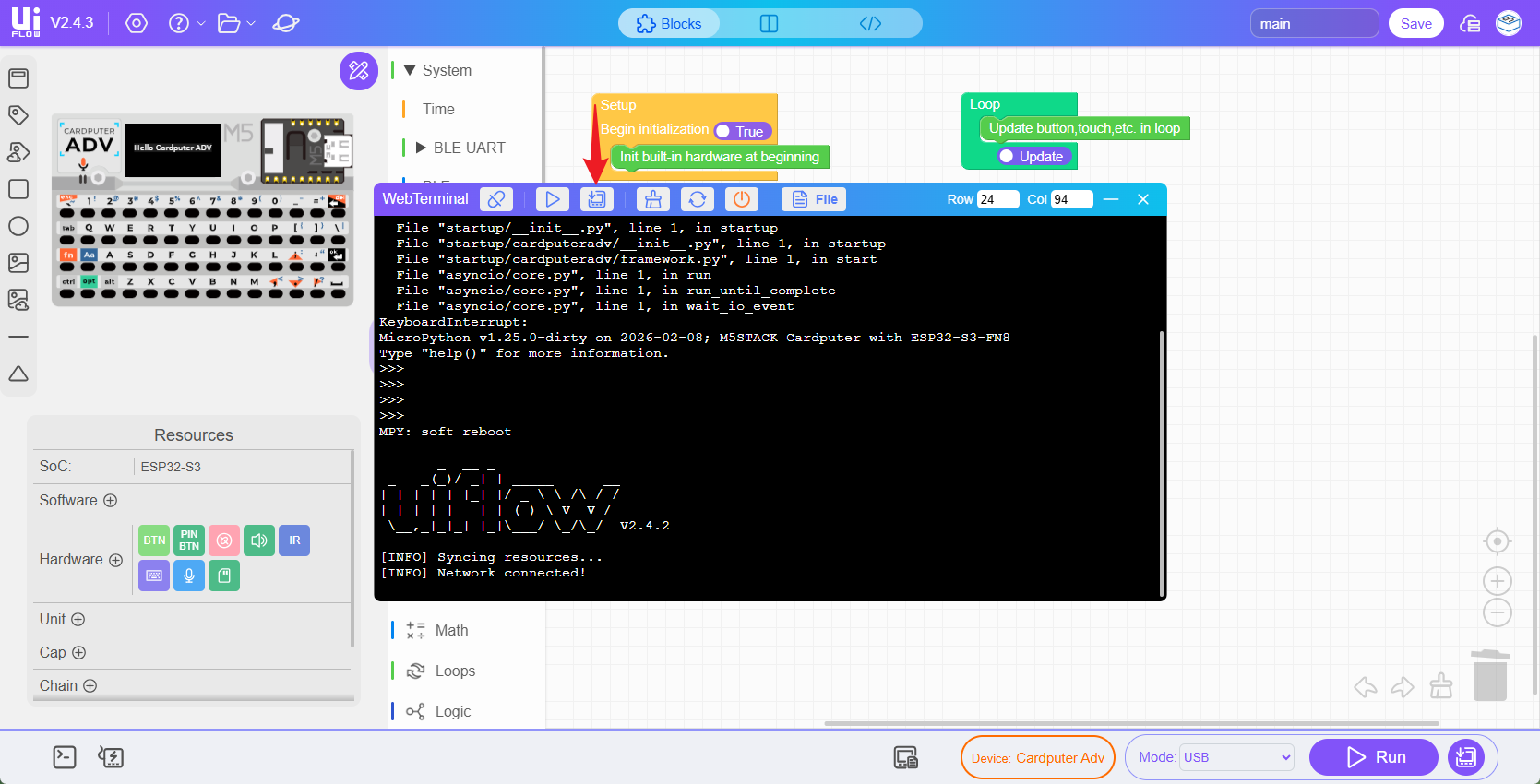Switch to the code view tab
The image size is (1540, 784).
tap(870, 24)
